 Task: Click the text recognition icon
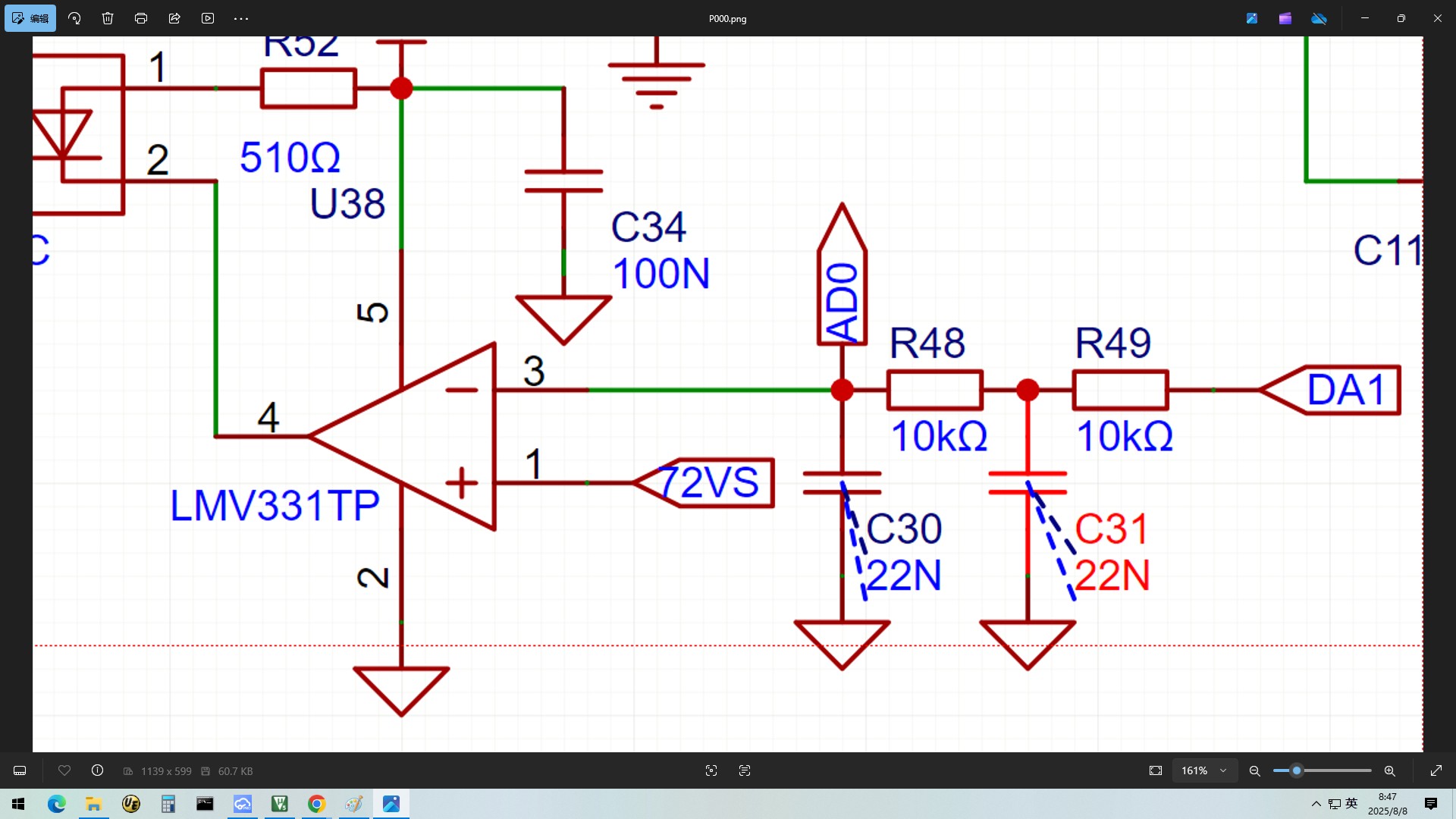pyautogui.click(x=745, y=770)
